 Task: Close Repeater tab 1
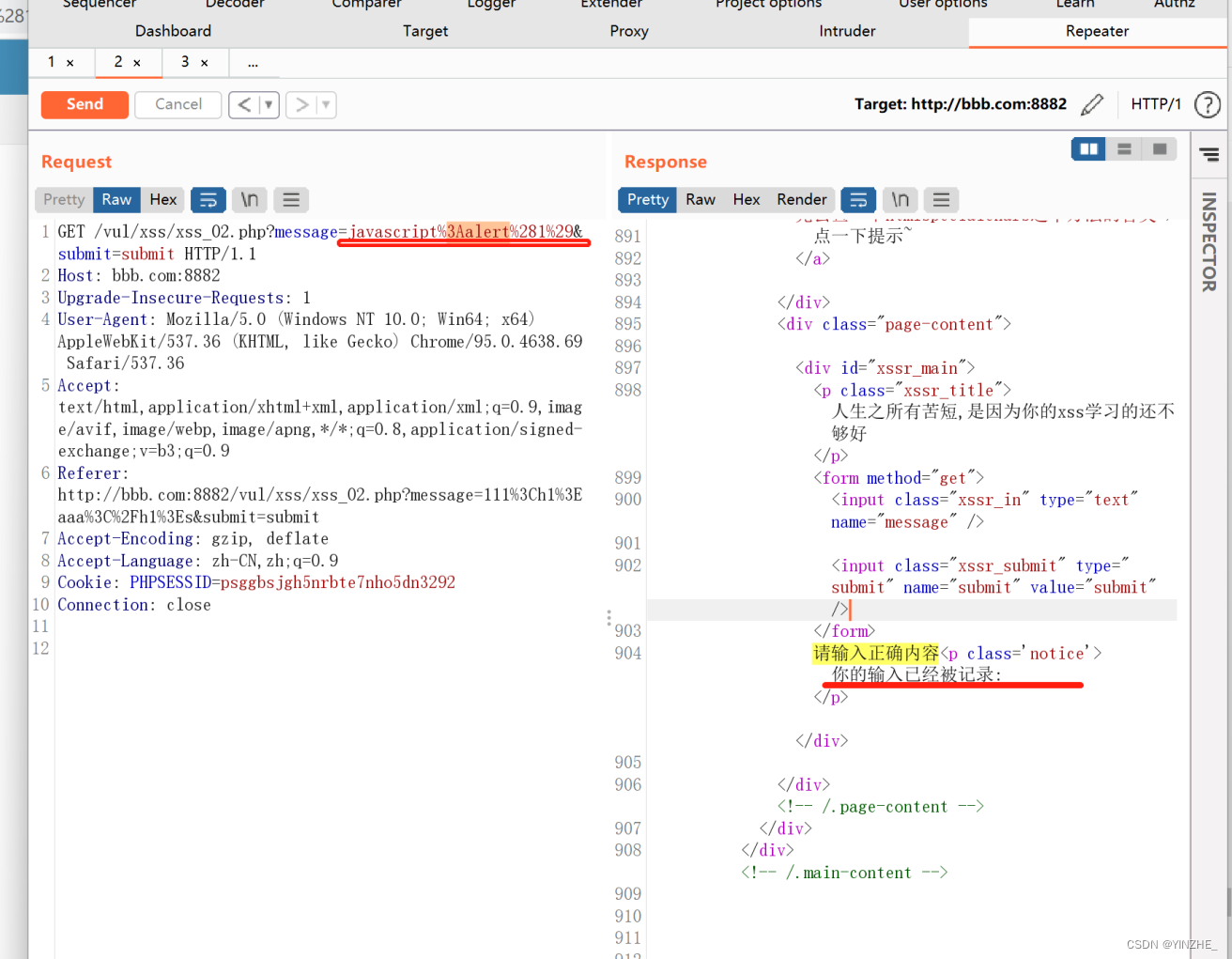(69, 63)
